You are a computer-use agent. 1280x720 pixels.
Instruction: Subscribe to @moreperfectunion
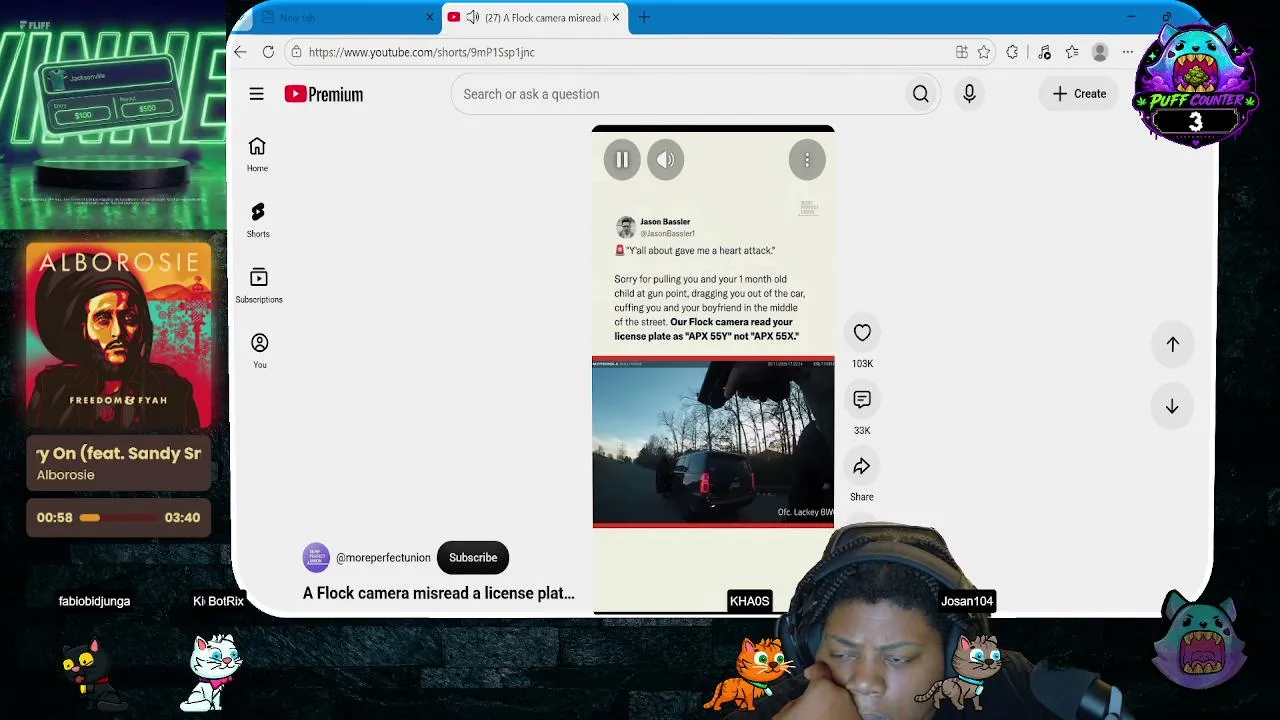pyautogui.click(x=473, y=558)
